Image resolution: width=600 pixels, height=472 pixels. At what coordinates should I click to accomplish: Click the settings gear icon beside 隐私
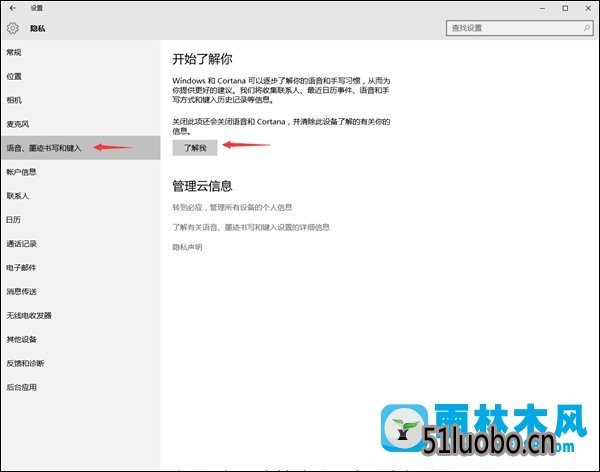[x=13, y=28]
